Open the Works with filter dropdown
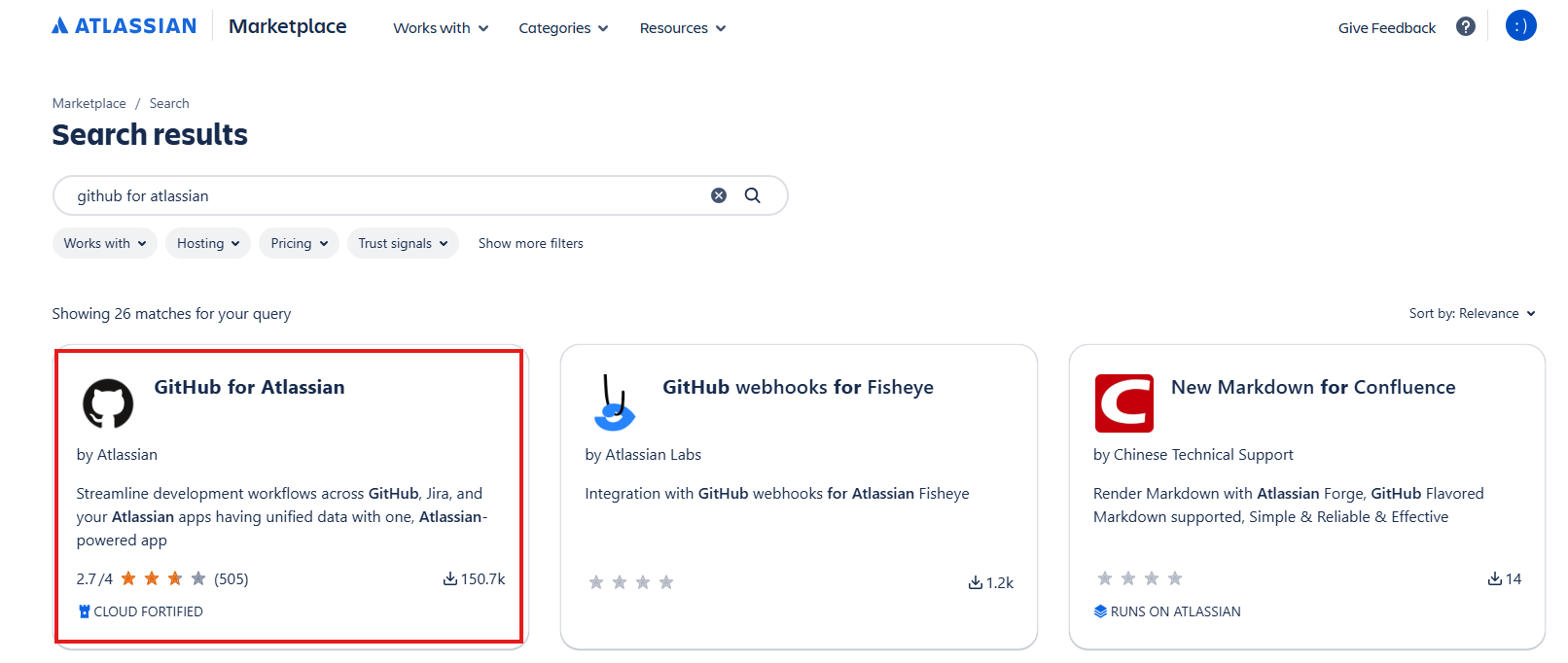The image size is (1568, 663). [x=105, y=243]
